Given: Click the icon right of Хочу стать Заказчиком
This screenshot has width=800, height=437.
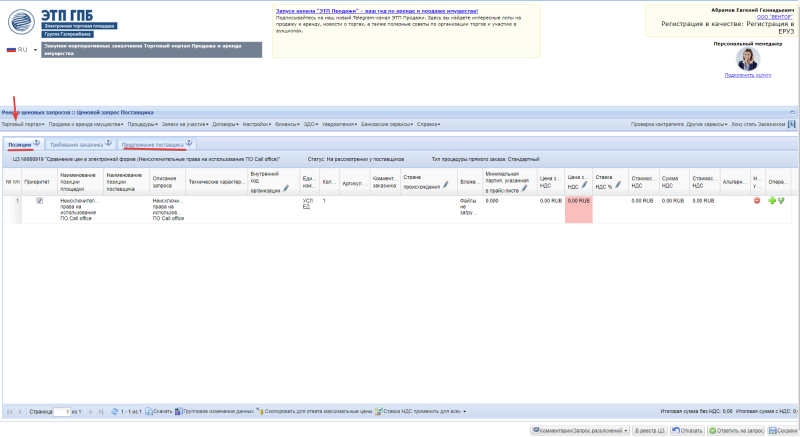Looking at the screenshot, I should click(791, 124).
